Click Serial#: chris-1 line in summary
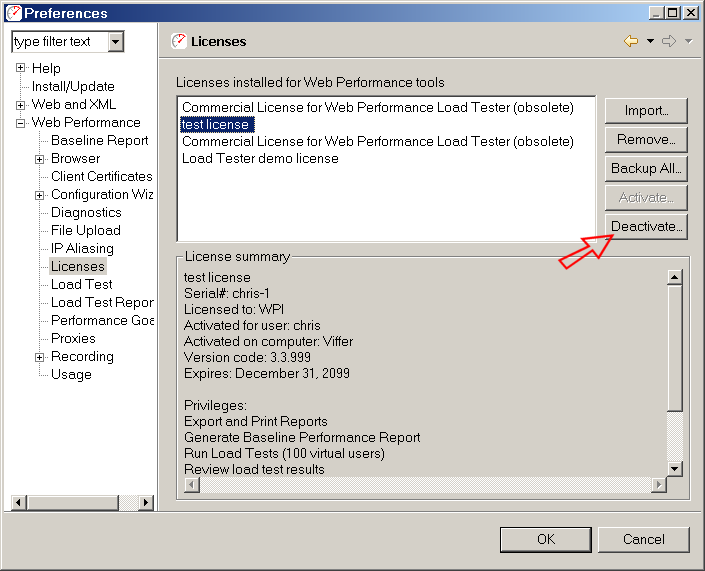This screenshot has height=571, width=705. (x=227, y=294)
